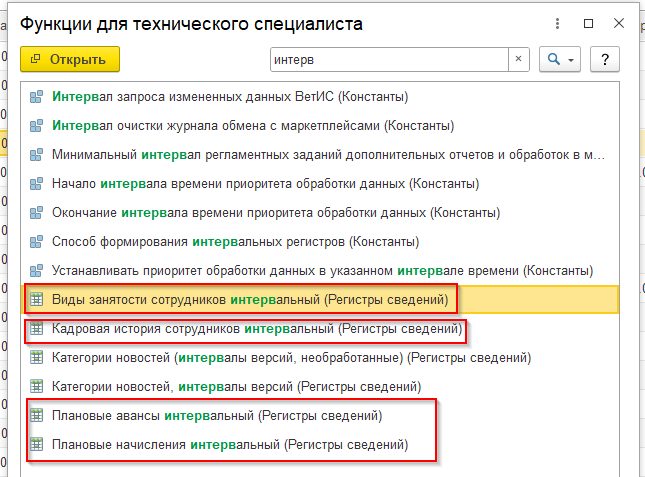The image size is (645, 477).
Task: Click the register icon beside Кадровая история сотрудников
Action: [x=37, y=329]
